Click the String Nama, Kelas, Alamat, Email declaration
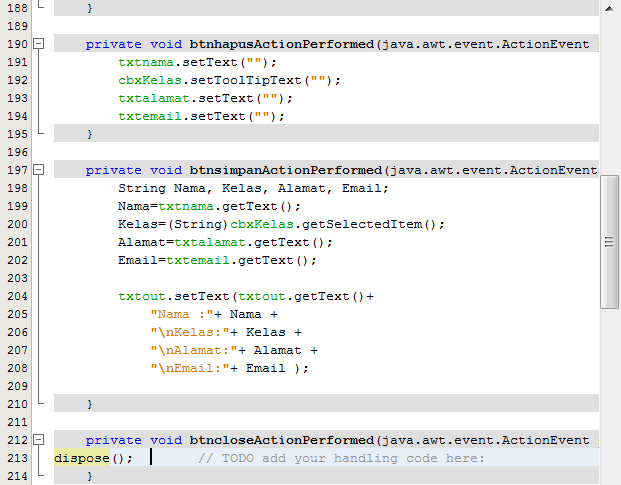621x485 pixels. click(253, 188)
